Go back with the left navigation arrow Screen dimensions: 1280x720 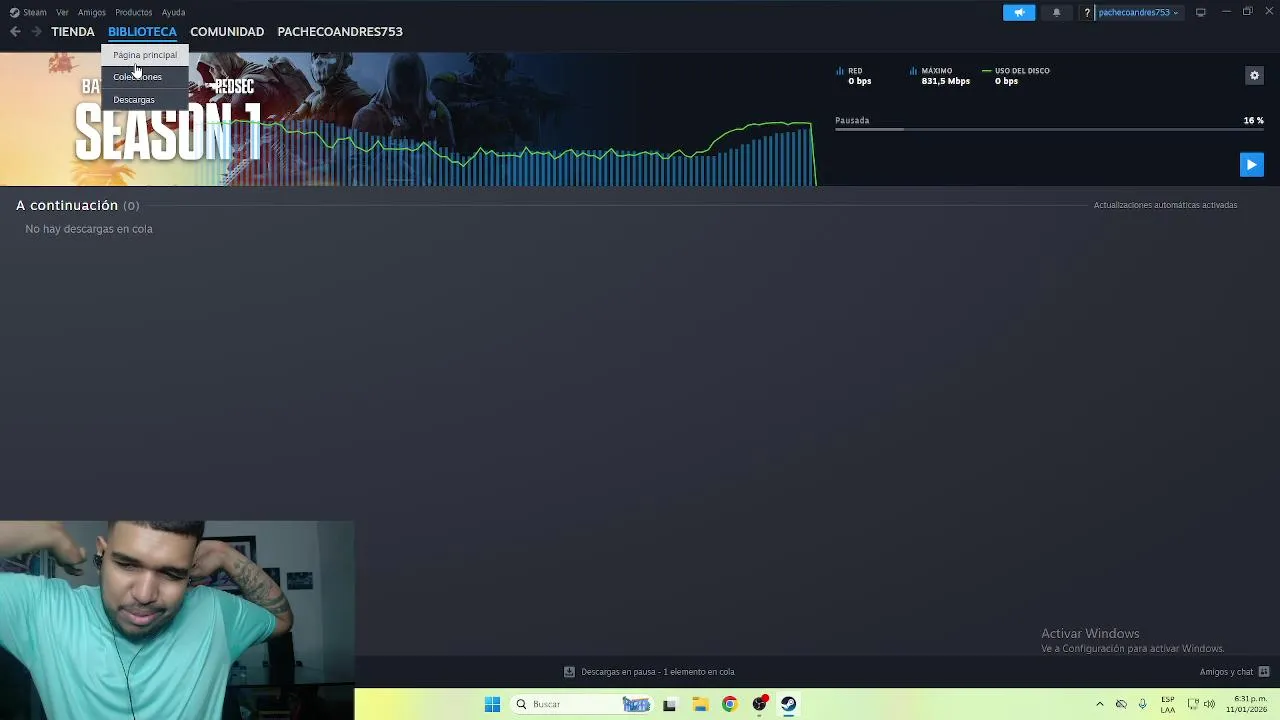pyautogui.click(x=15, y=32)
